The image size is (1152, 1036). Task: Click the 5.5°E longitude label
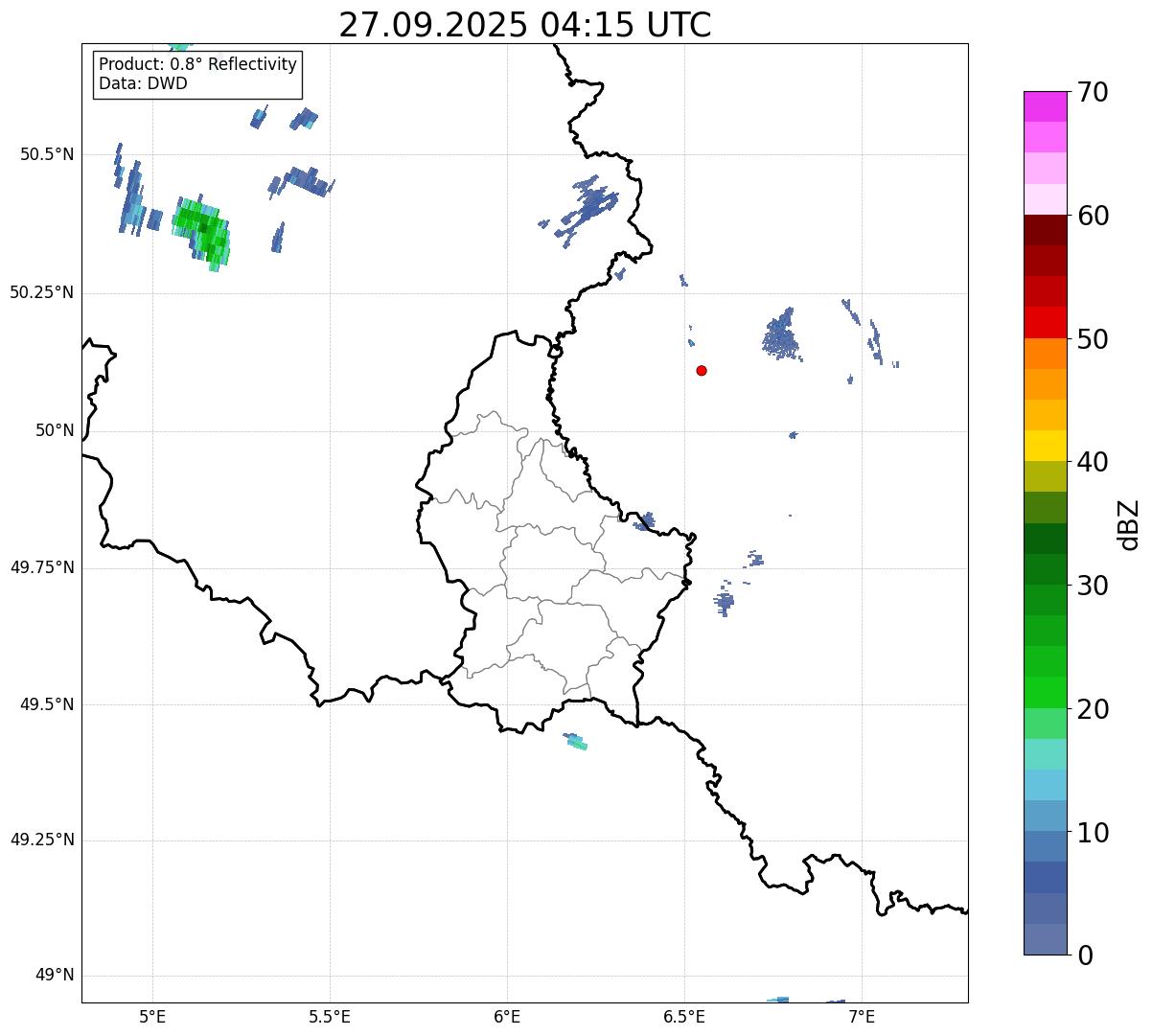[x=330, y=1016]
